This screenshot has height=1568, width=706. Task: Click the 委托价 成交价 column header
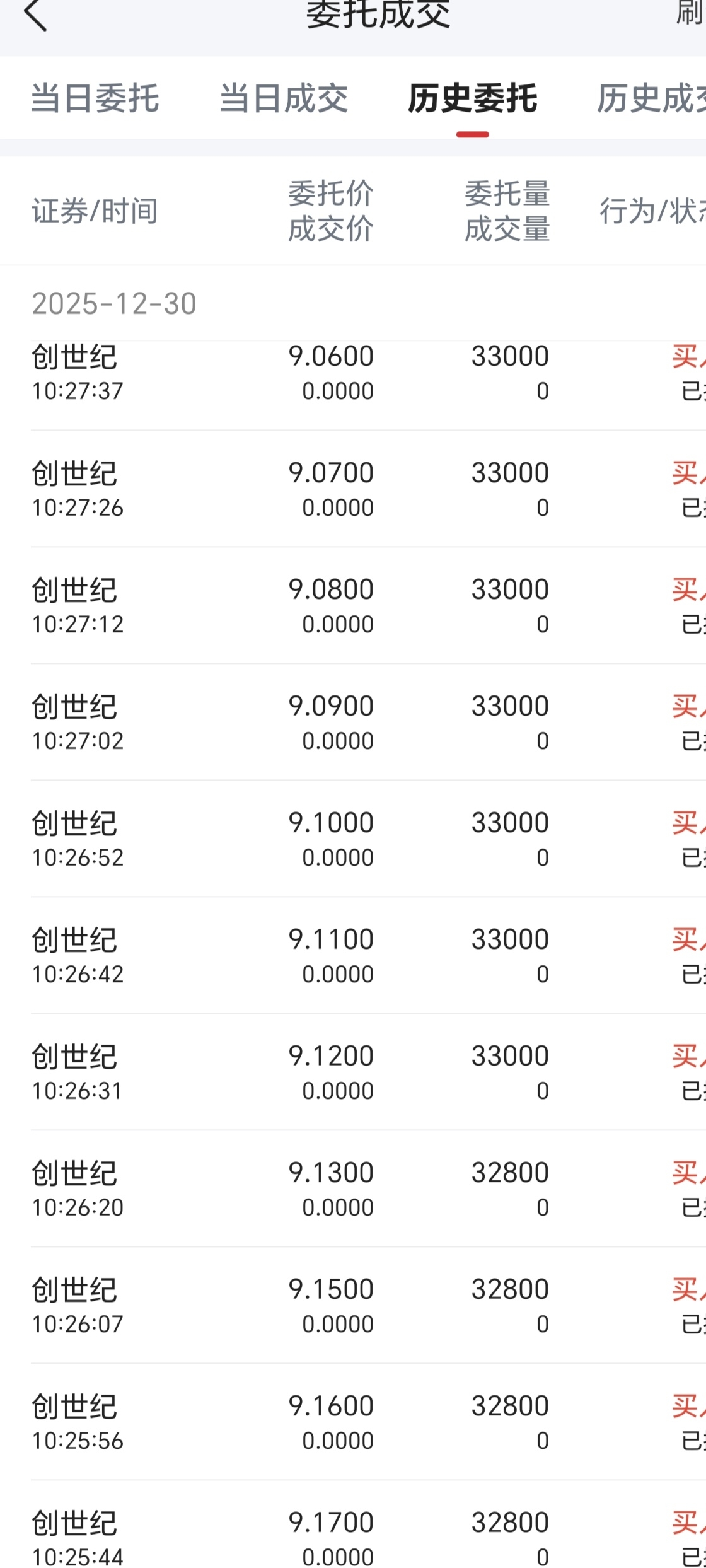point(330,211)
